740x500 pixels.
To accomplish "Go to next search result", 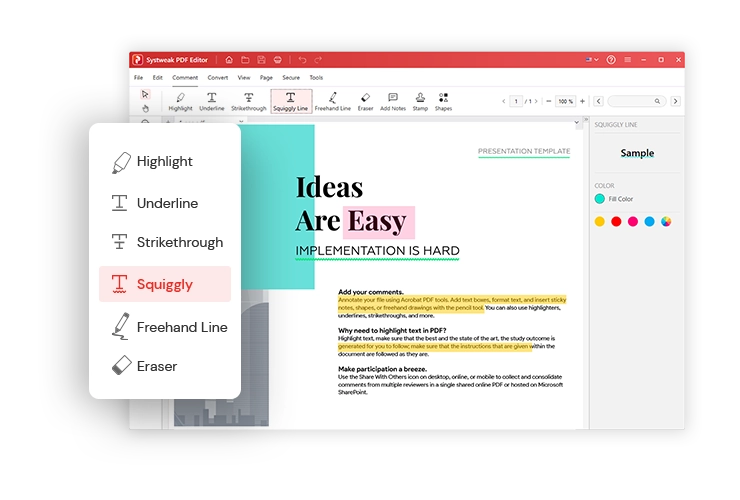I will [x=675, y=101].
